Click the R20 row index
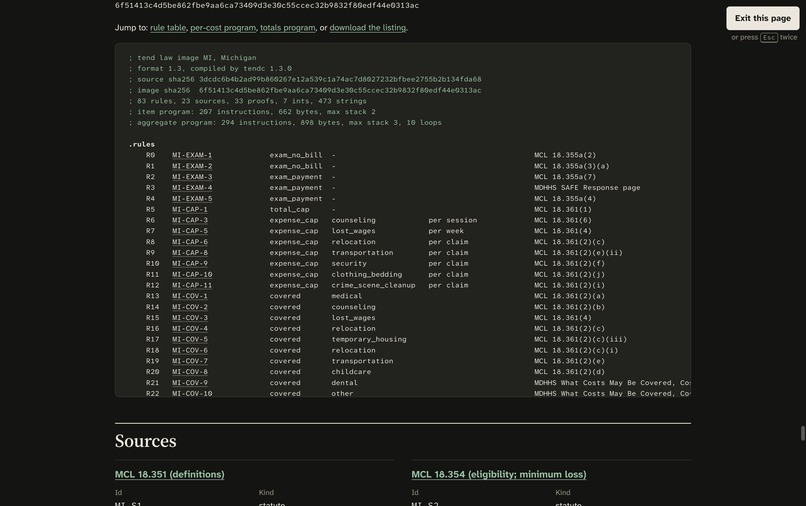The image size is (806, 506). pyautogui.click(x=152, y=372)
